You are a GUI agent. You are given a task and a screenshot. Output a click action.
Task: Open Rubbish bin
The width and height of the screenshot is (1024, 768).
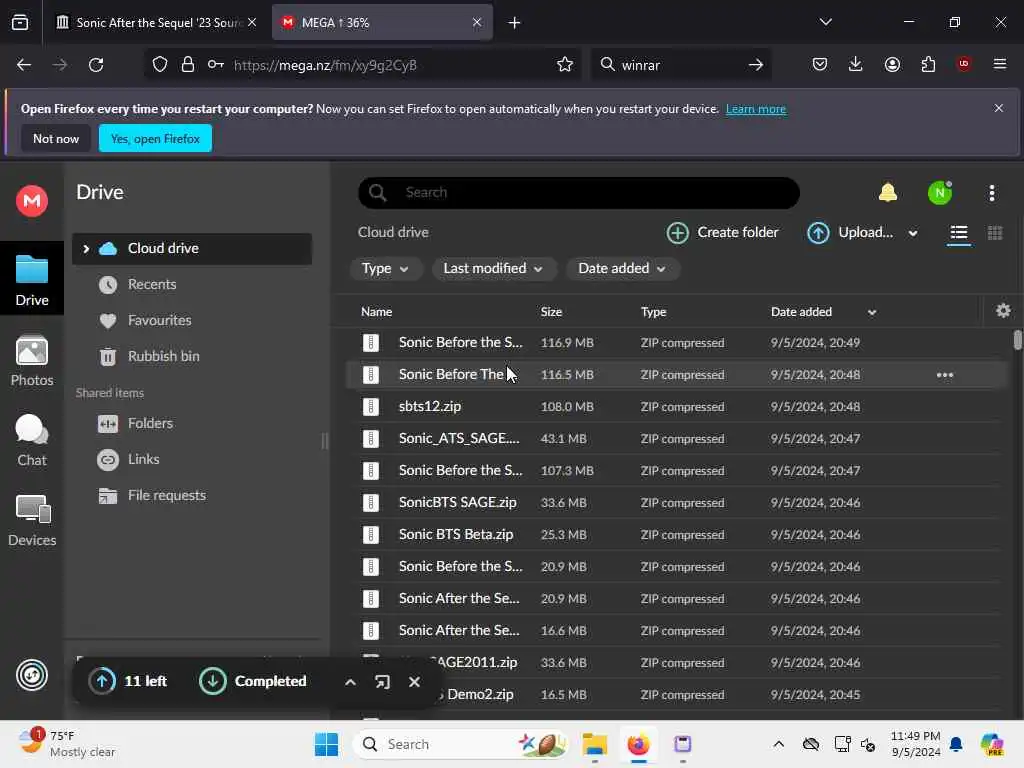[163, 357]
